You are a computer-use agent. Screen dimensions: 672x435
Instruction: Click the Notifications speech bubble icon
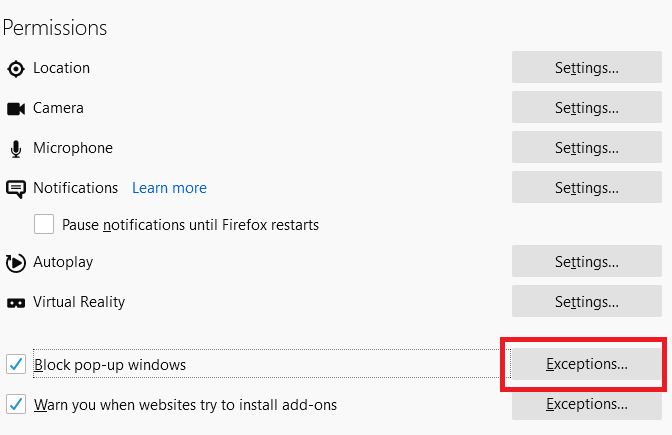pos(16,189)
